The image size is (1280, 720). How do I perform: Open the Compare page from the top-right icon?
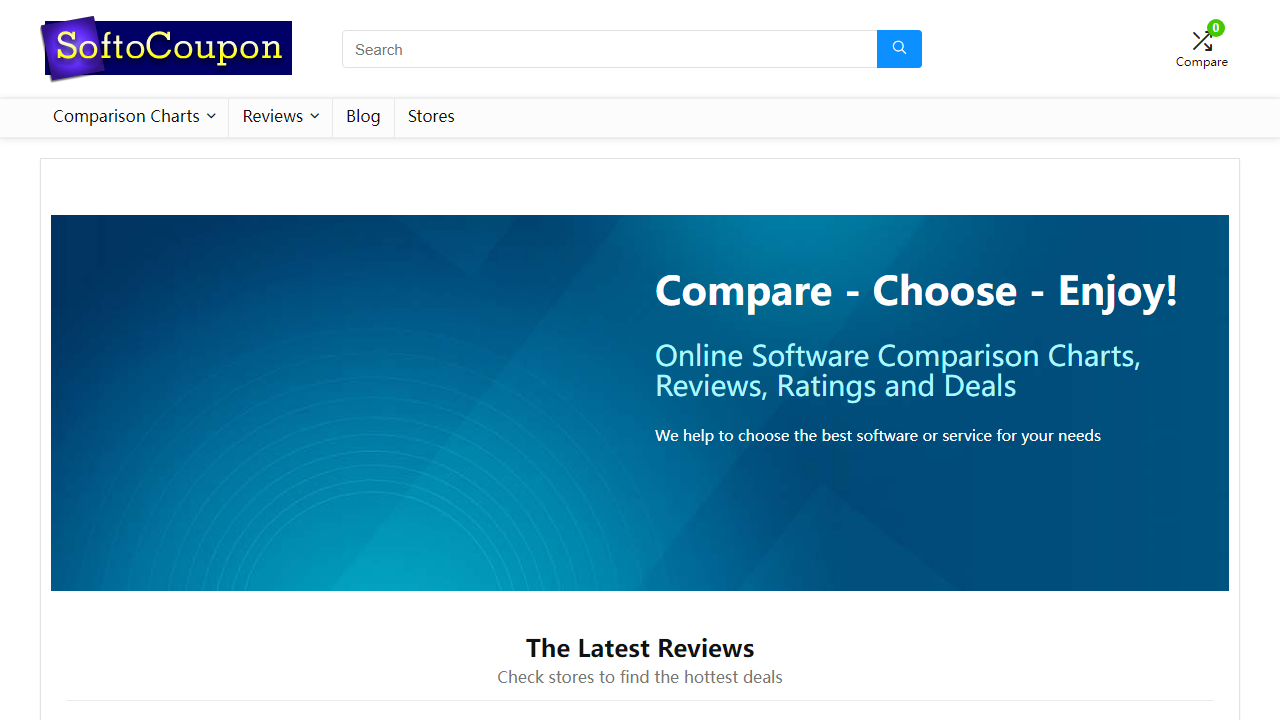click(x=1202, y=40)
